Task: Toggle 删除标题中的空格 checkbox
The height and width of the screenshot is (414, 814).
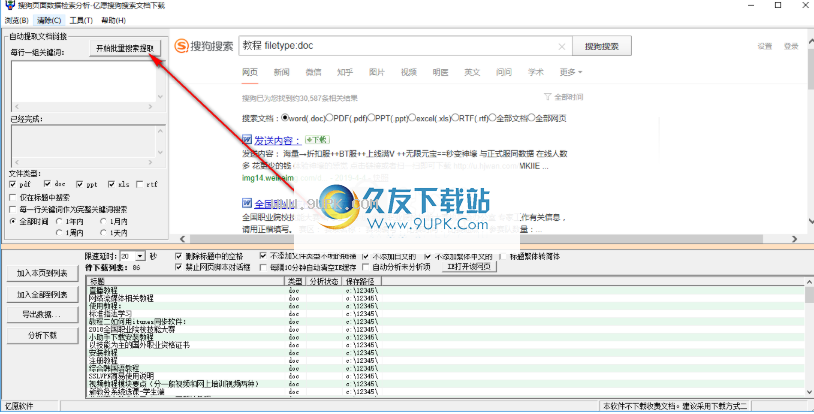Action: 179,256
